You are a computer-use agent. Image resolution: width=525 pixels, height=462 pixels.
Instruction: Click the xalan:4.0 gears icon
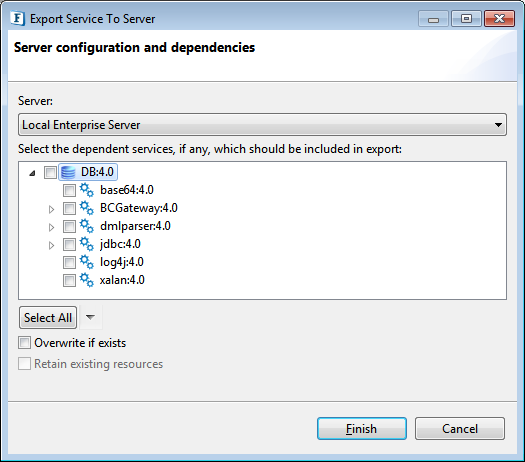[87, 280]
